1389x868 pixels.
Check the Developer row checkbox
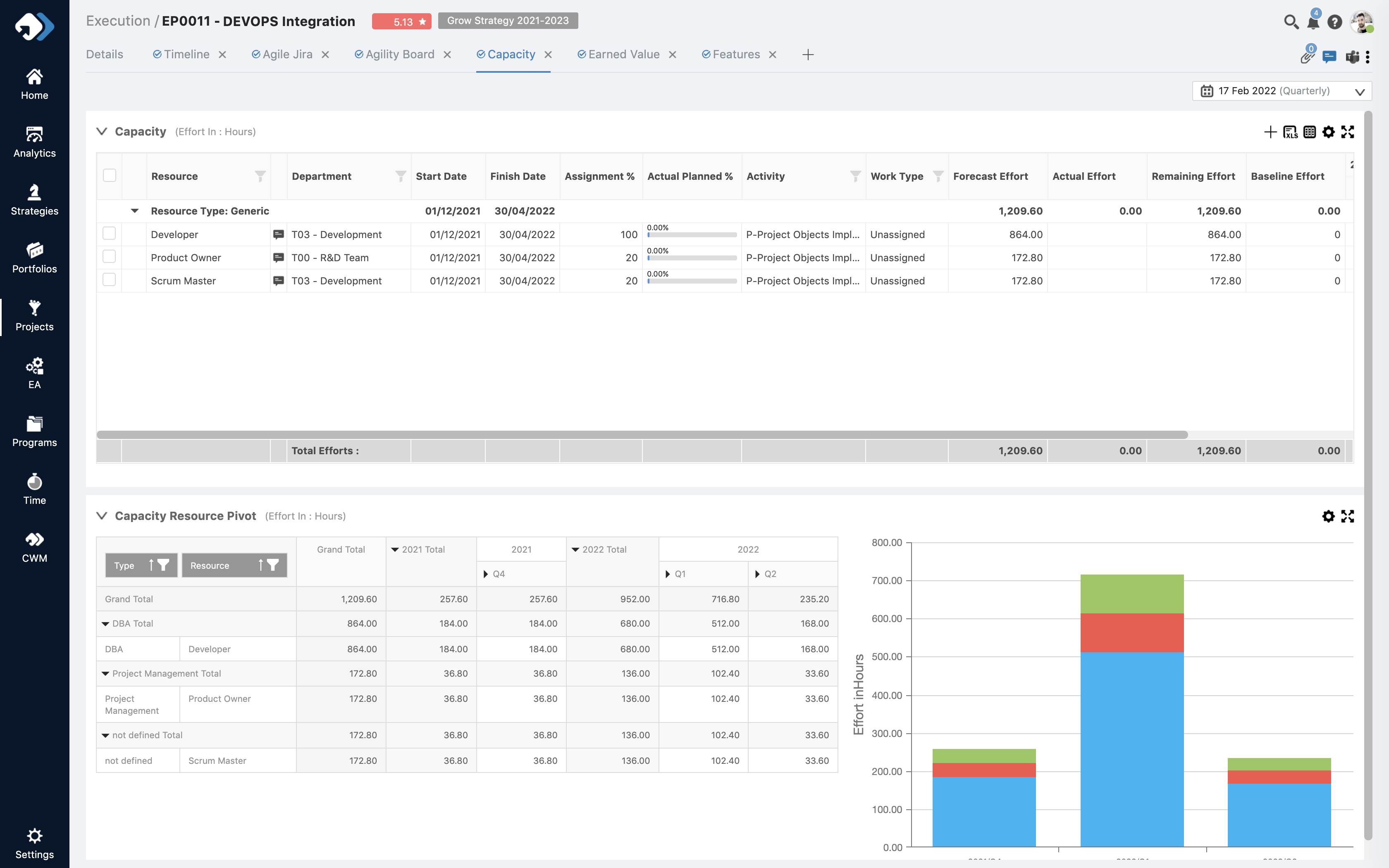coord(109,234)
